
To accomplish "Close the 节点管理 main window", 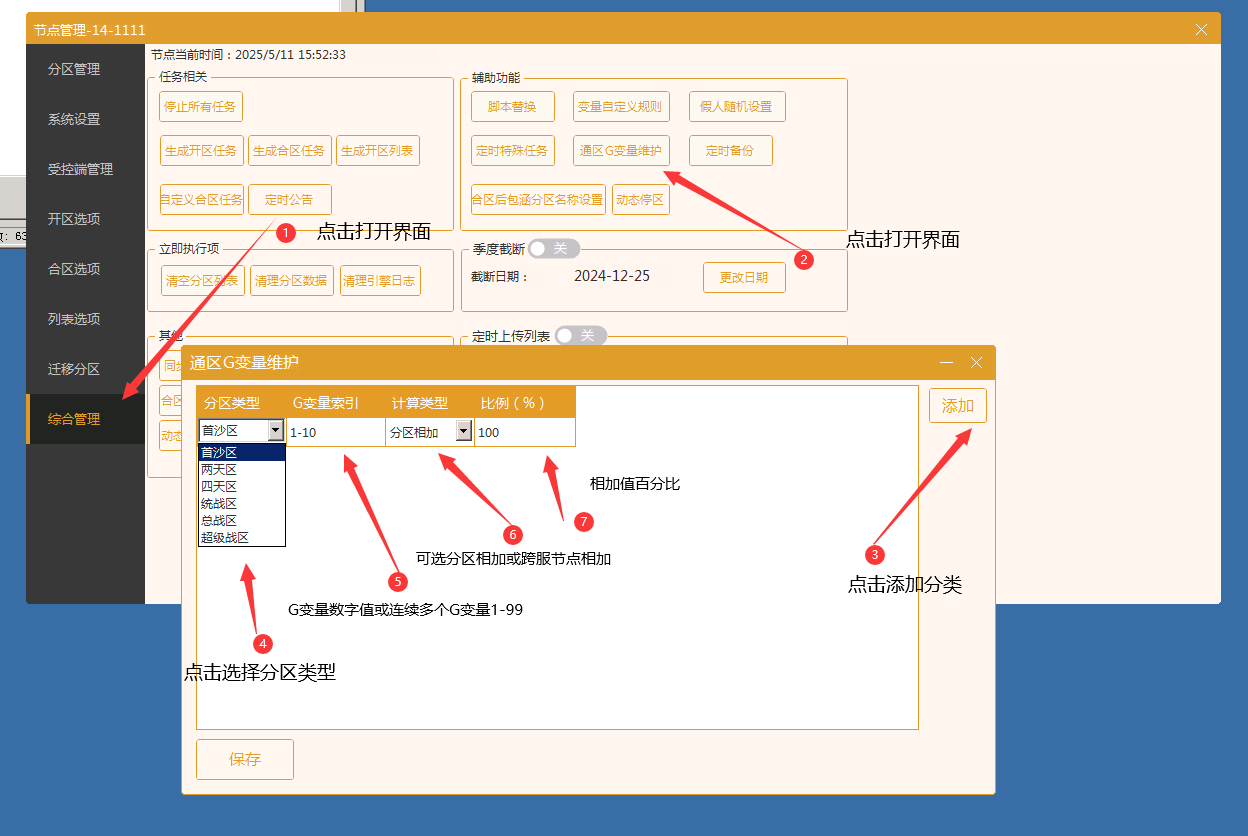I will (x=1201, y=30).
